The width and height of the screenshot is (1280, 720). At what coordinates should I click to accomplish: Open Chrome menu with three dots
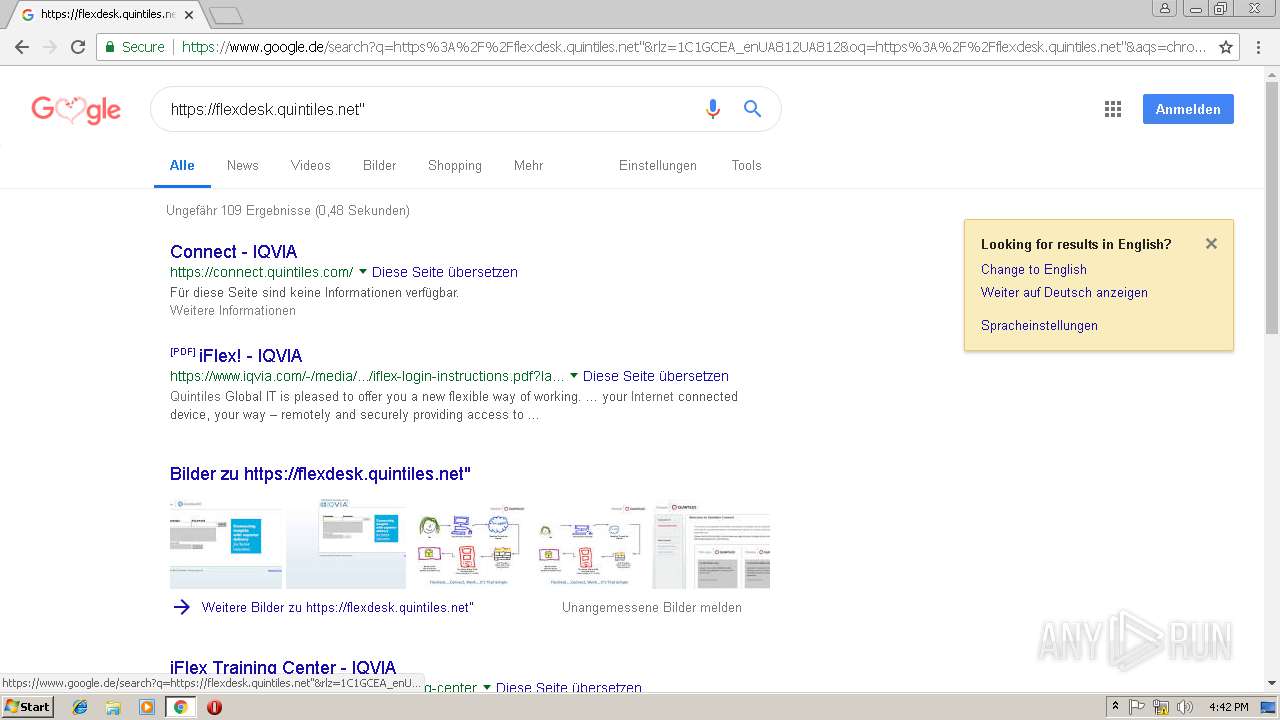pyautogui.click(x=1260, y=47)
